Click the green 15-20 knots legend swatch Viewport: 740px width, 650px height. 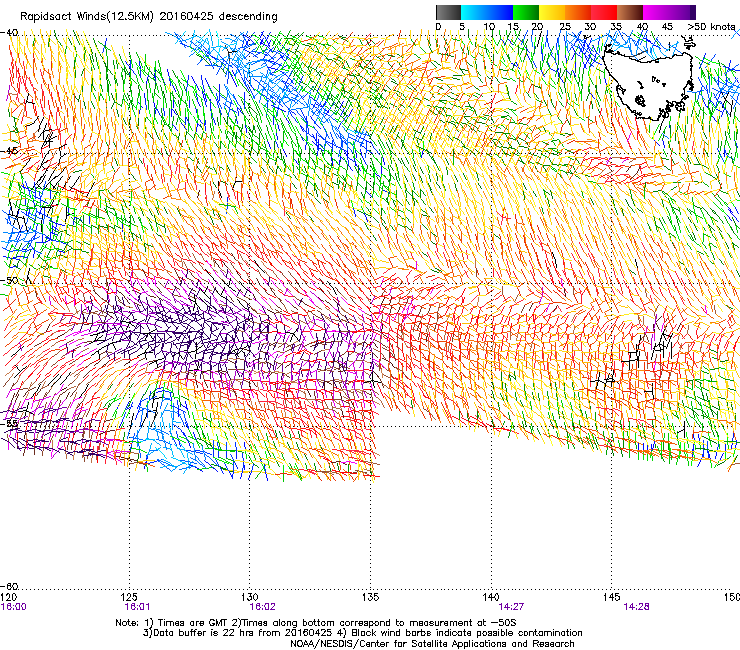pyautogui.click(x=526, y=12)
